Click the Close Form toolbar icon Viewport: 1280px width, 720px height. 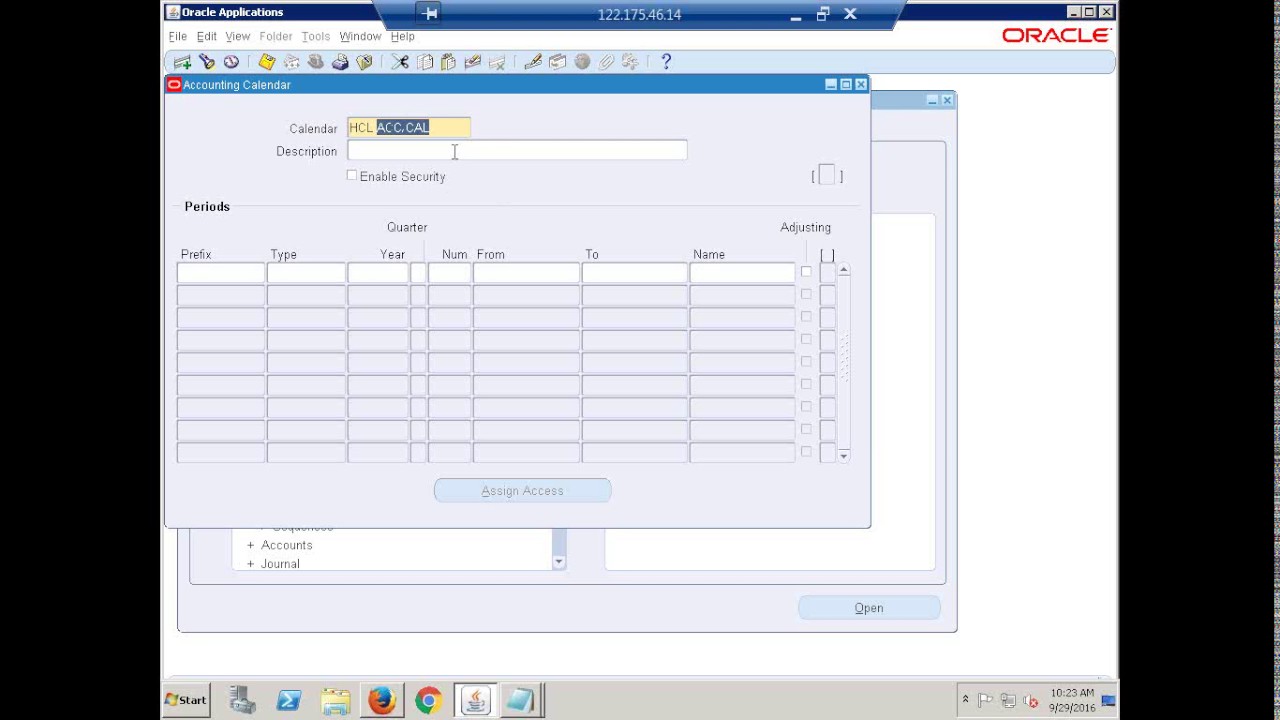tap(364, 62)
